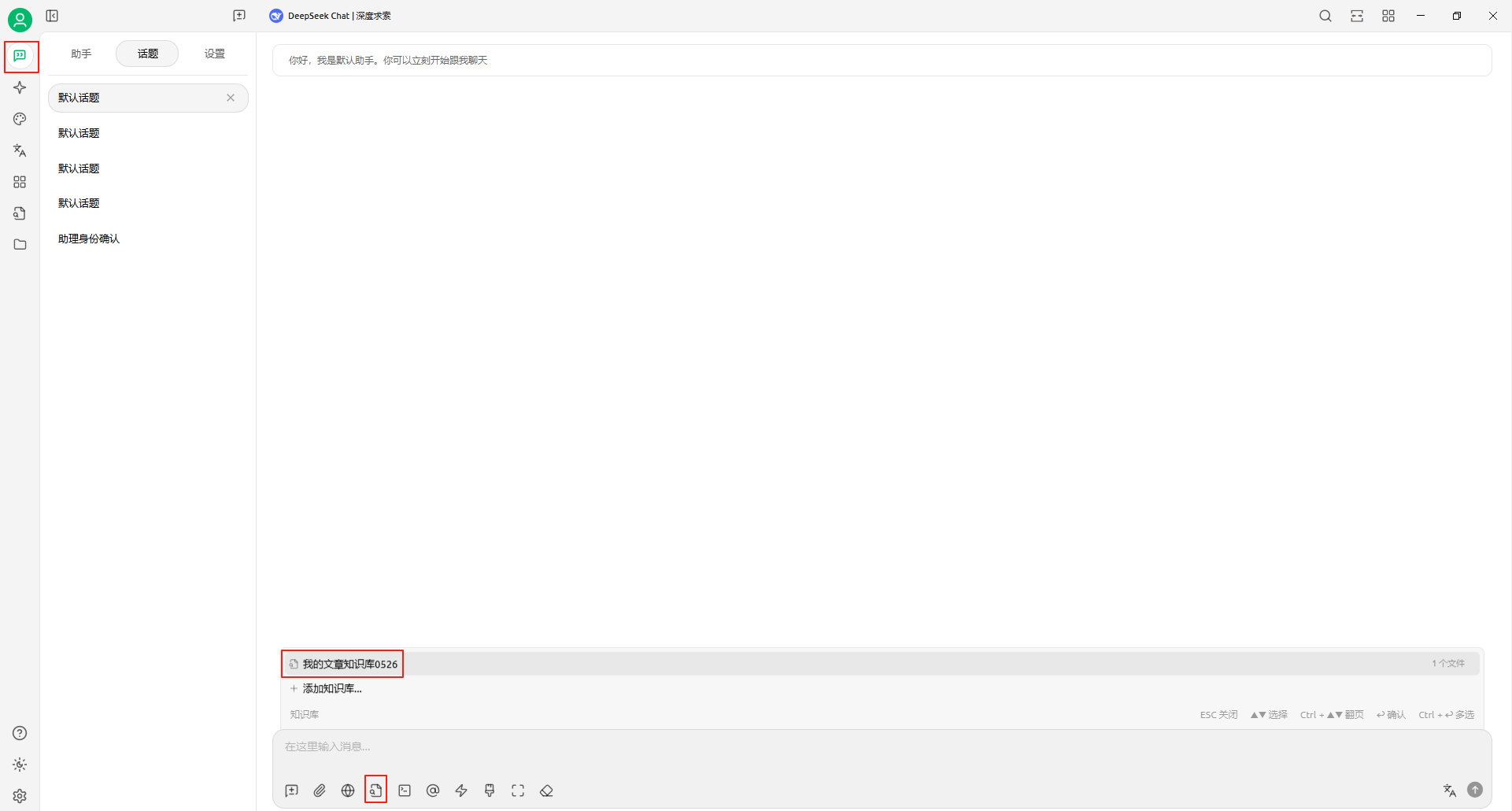Create new topic from top bar icon
Image resolution: width=1512 pixels, height=811 pixels.
coord(239,16)
